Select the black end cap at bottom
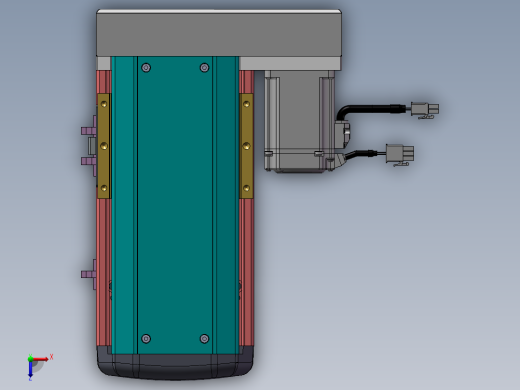520x390 pixels. click(175, 366)
